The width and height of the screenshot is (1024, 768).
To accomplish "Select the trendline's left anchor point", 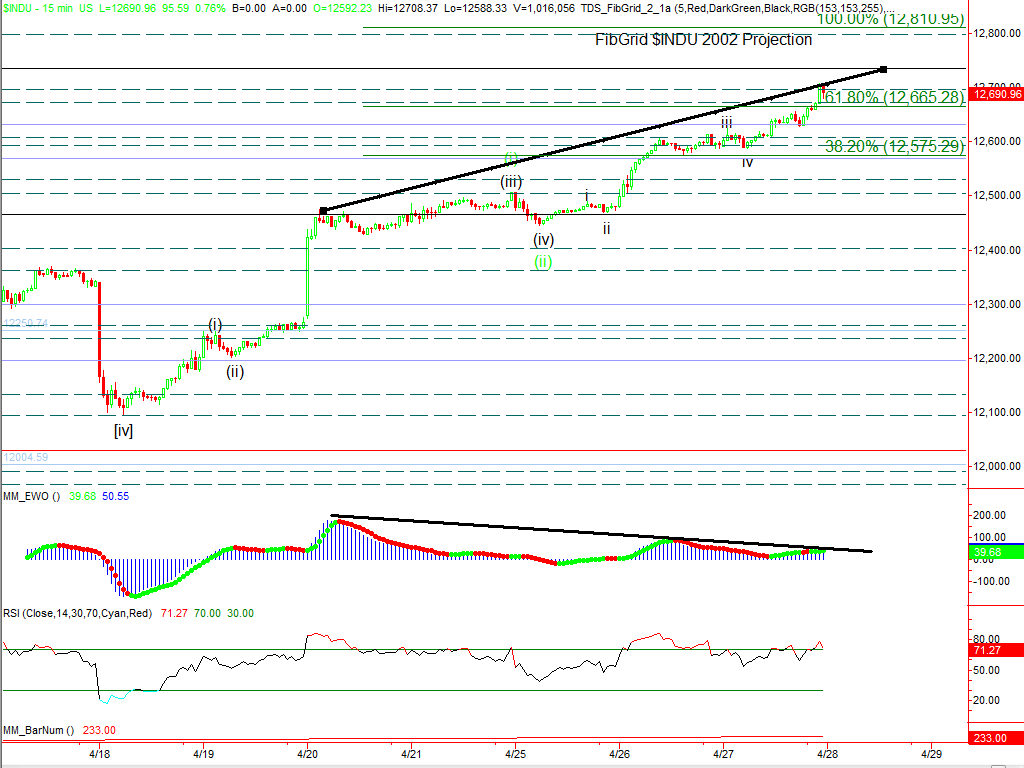I will (323, 210).
